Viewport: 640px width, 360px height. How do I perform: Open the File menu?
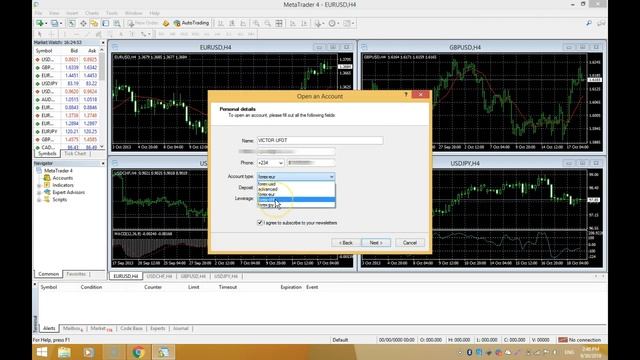pyautogui.click(x=39, y=13)
